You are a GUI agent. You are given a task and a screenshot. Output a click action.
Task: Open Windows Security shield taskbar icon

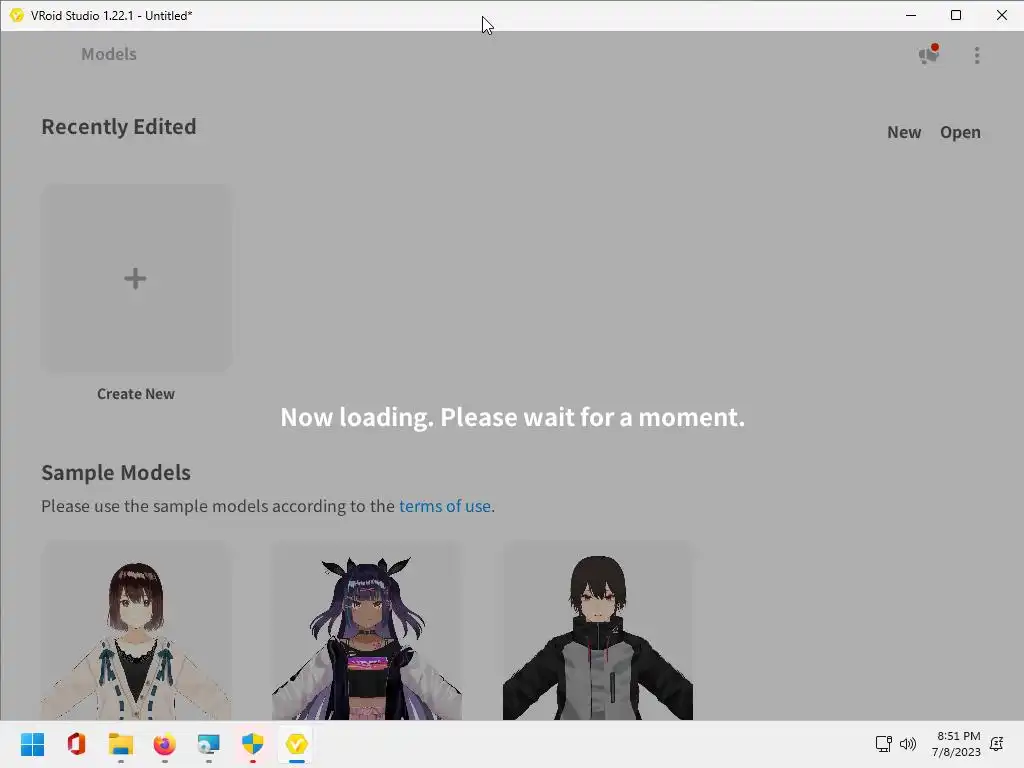coord(253,744)
